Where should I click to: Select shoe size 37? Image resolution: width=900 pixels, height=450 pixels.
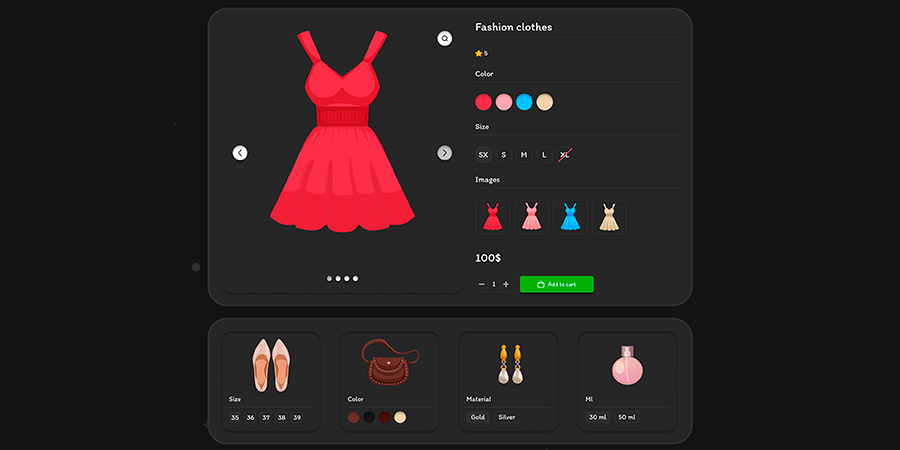(x=266, y=417)
